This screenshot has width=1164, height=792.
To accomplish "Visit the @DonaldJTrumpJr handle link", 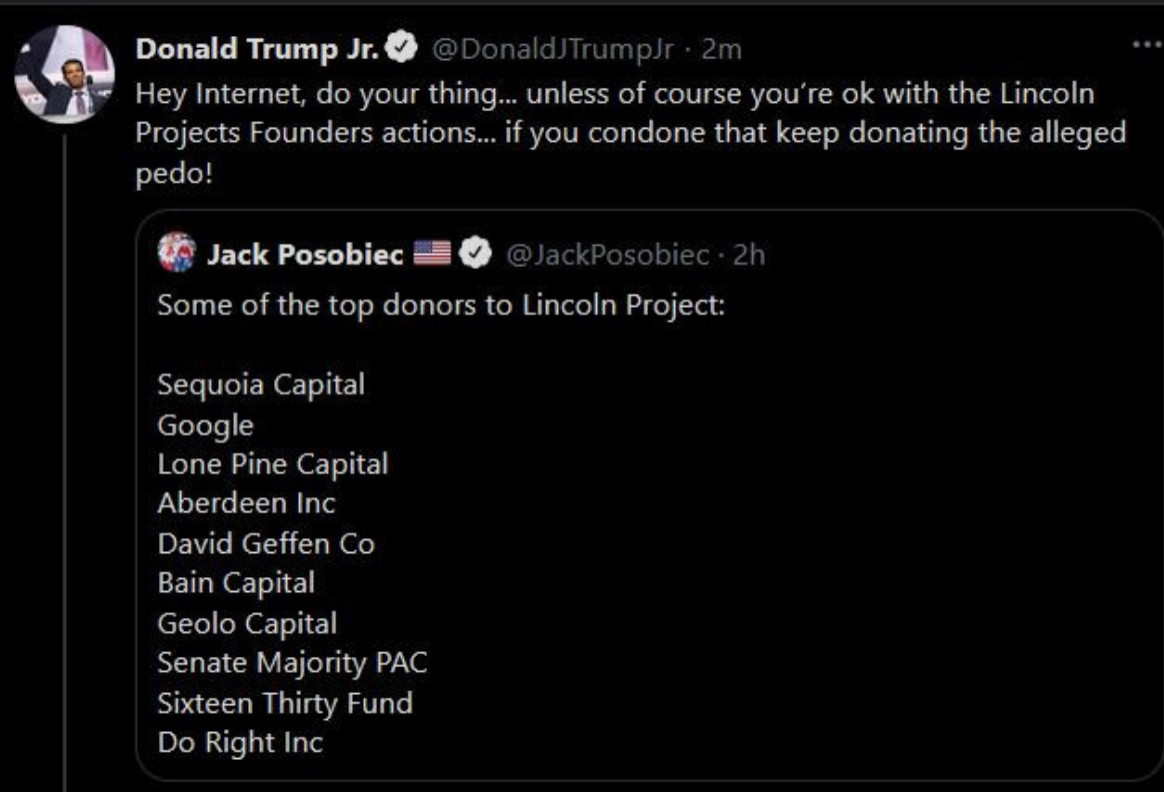I will (x=552, y=48).
